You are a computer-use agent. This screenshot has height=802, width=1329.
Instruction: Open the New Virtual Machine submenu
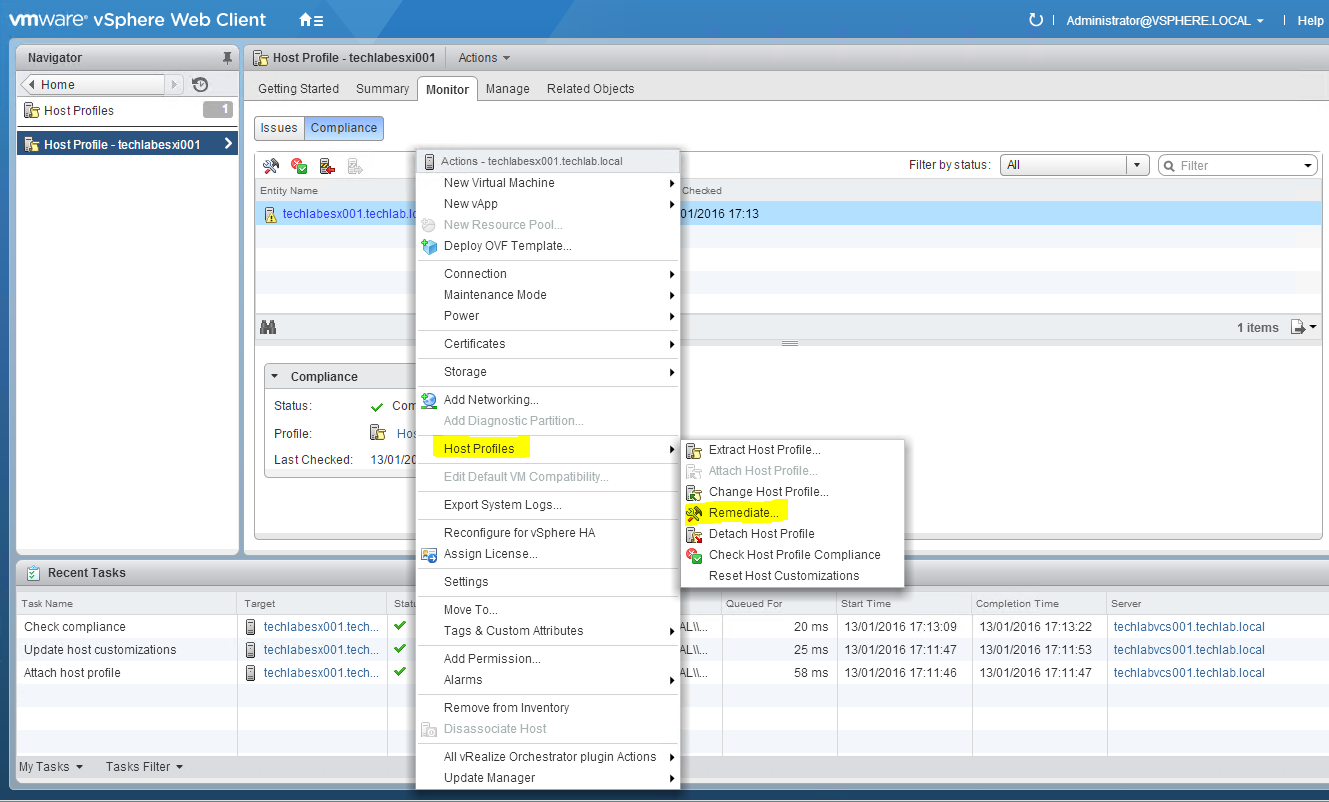click(548, 183)
